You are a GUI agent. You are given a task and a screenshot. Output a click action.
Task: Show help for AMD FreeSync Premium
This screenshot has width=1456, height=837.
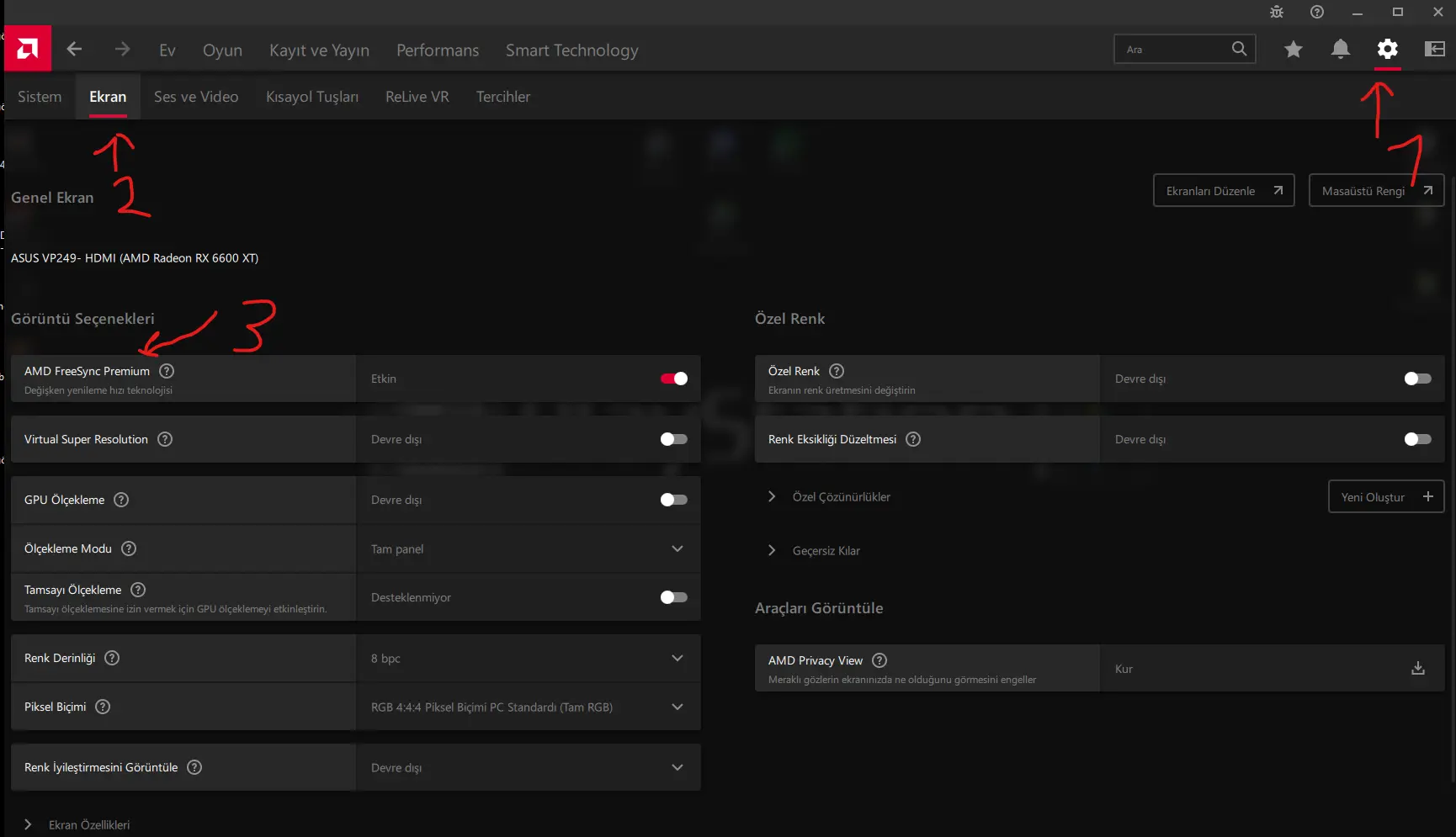point(167,371)
